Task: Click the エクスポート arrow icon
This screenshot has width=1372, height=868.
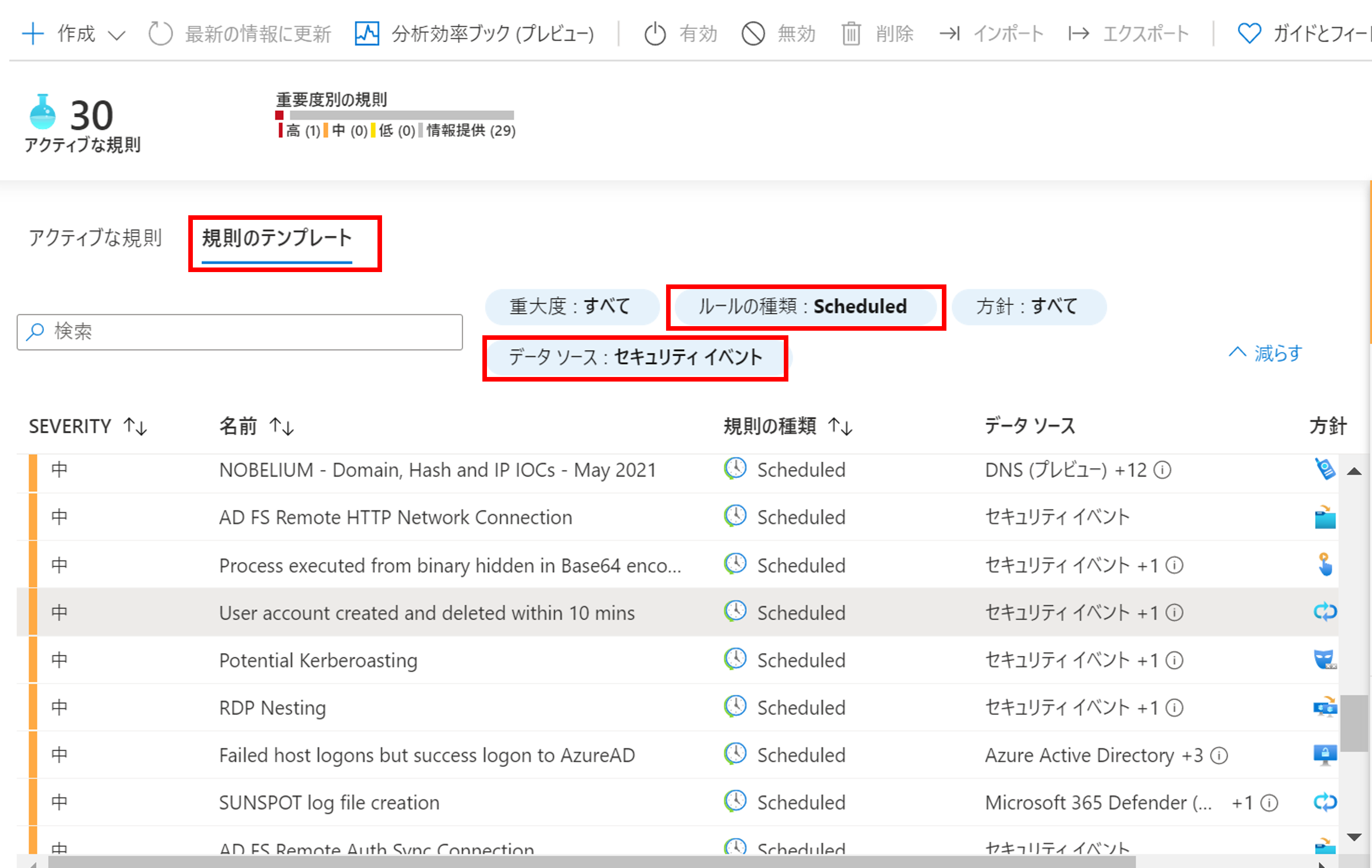Action: [x=1078, y=33]
